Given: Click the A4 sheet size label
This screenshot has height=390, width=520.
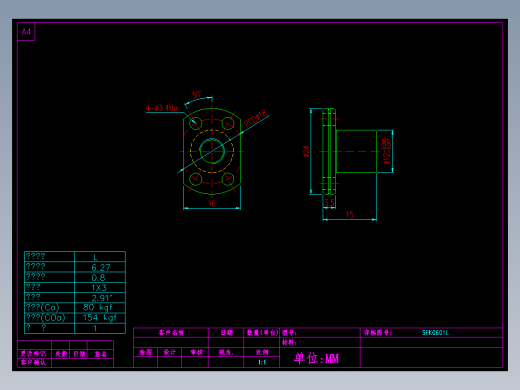Looking at the screenshot, I should click(x=26, y=32).
